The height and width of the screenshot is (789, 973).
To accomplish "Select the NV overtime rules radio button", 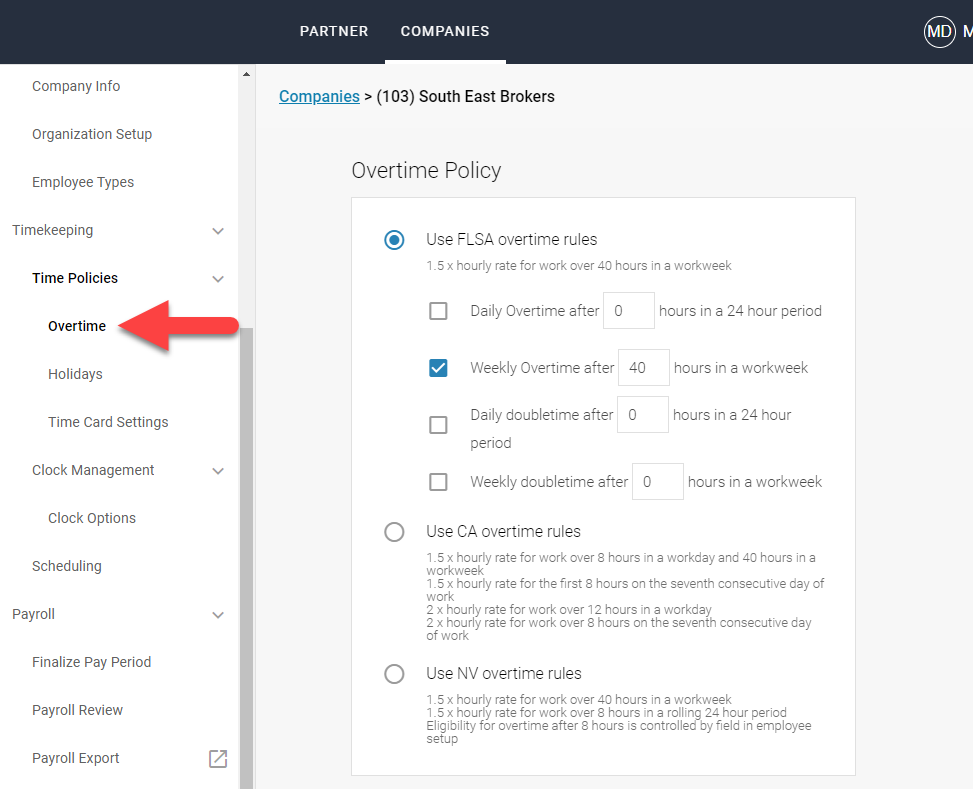I will click(394, 673).
